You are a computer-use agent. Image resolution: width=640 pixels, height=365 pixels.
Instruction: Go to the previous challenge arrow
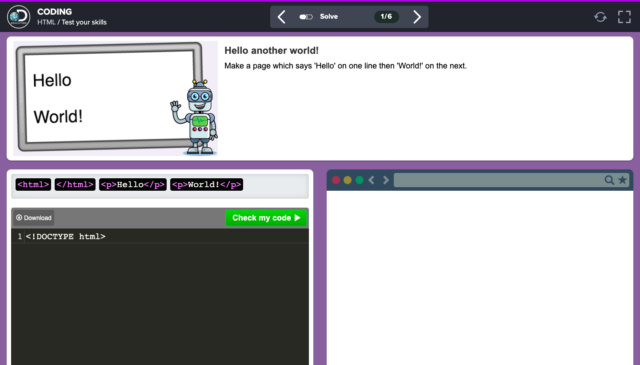[282, 17]
